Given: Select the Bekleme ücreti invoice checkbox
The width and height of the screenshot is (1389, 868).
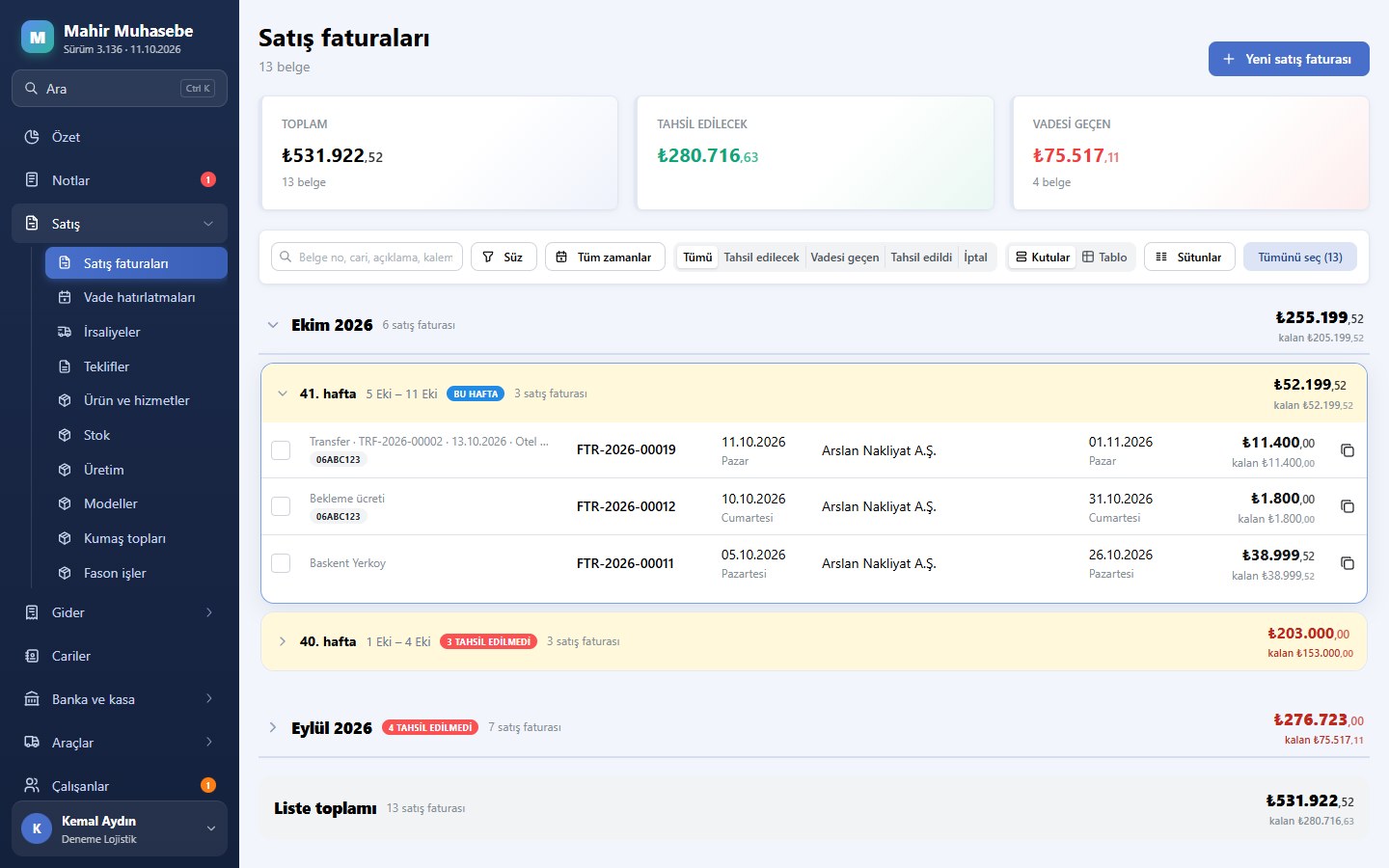Looking at the screenshot, I should click(x=281, y=506).
